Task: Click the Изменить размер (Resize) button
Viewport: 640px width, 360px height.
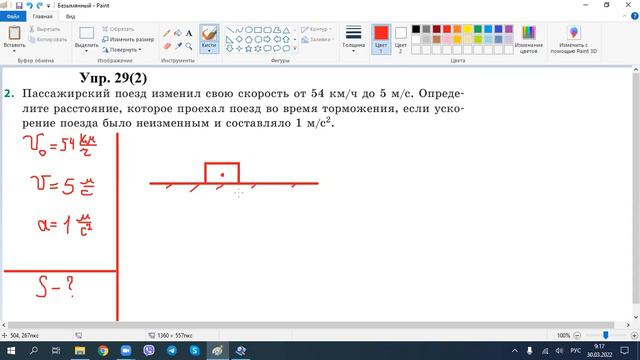Action: (x=128, y=40)
